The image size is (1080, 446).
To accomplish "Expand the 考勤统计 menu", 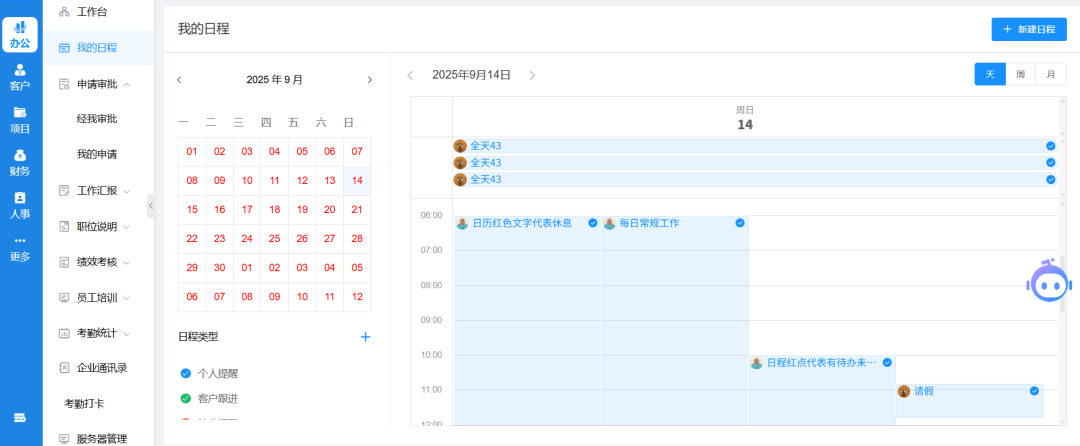I will click(127, 333).
